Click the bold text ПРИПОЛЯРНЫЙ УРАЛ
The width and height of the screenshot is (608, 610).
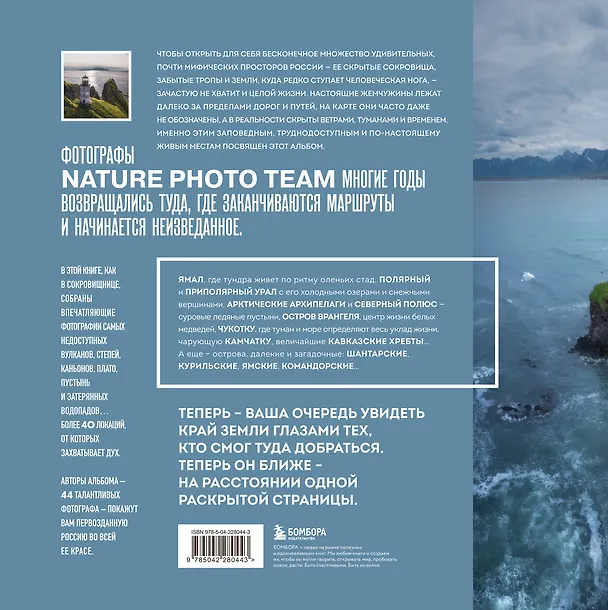(231, 292)
